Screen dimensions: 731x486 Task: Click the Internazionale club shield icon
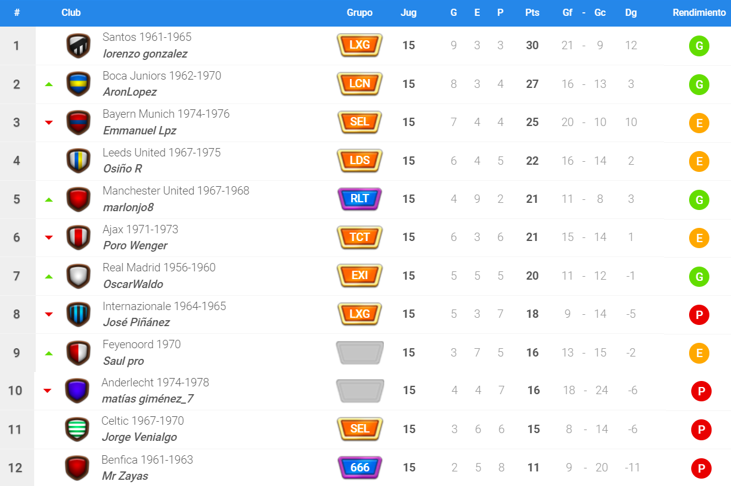78,314
